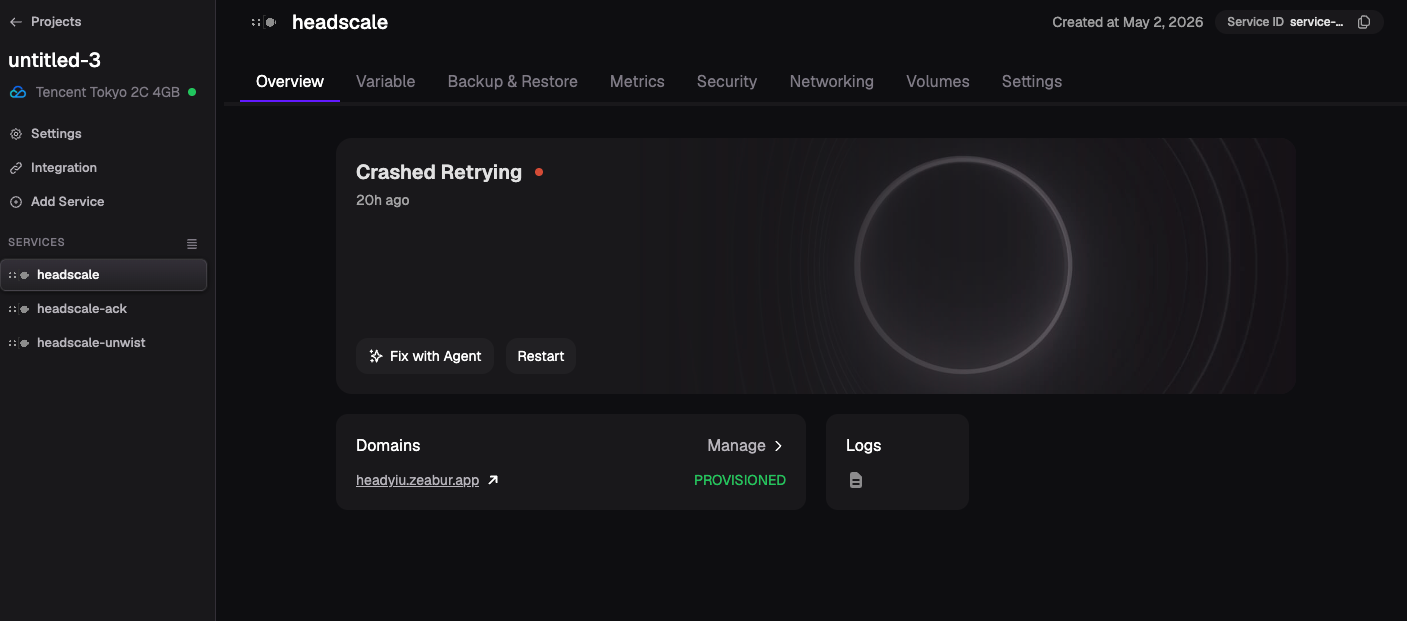
Task: Switch to the Overview tab
Action: coord(290,82)
